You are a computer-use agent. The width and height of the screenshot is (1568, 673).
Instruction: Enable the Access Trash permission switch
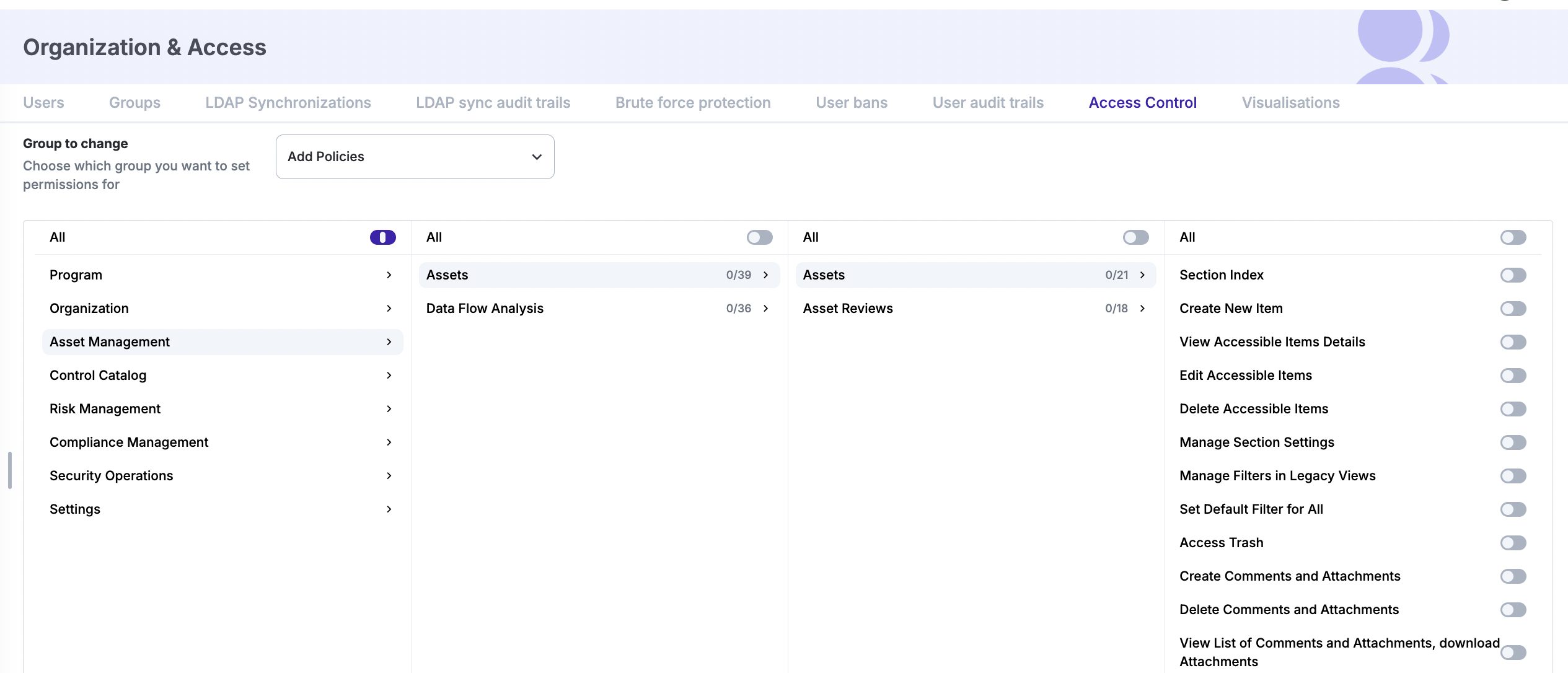click(1513, 543)
